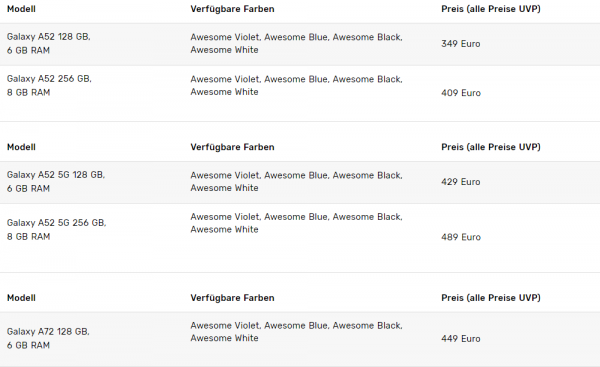Viewport: 600px width, 367px height.
Task: Click the 489 Euro price
Action: (461, 237)
